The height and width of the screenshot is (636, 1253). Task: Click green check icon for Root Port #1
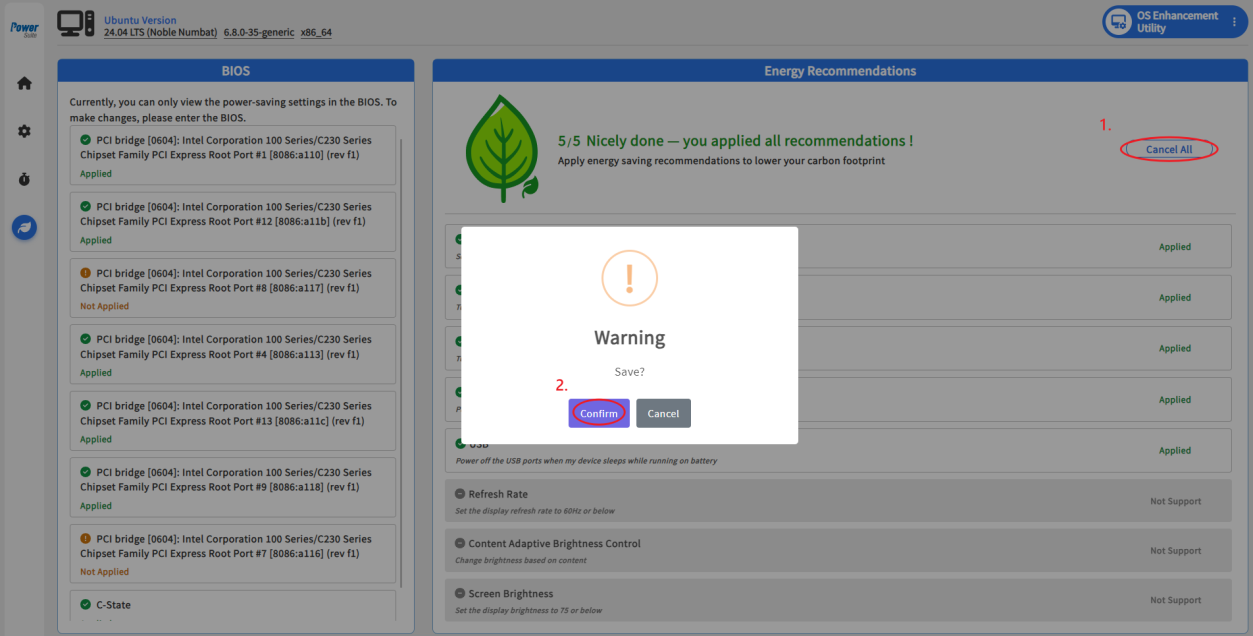pyautogui.click(x=86, y=140)
